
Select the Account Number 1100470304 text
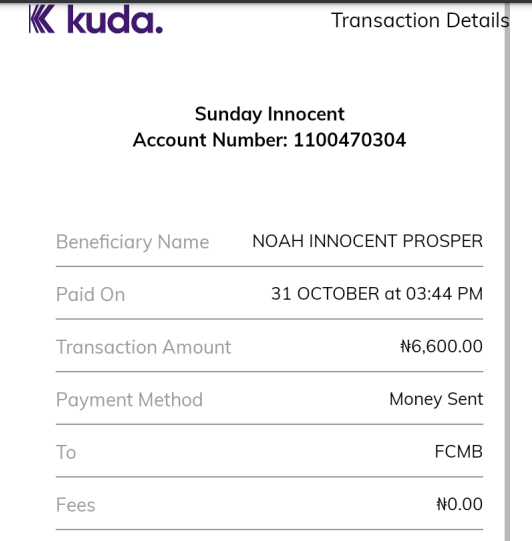(x=269, y=140)
